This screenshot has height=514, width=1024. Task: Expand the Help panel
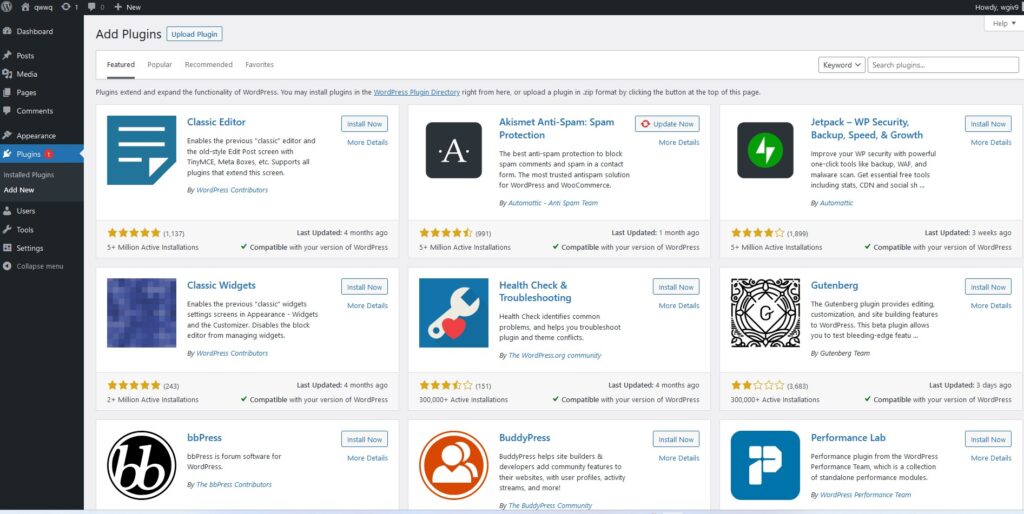1003,23
